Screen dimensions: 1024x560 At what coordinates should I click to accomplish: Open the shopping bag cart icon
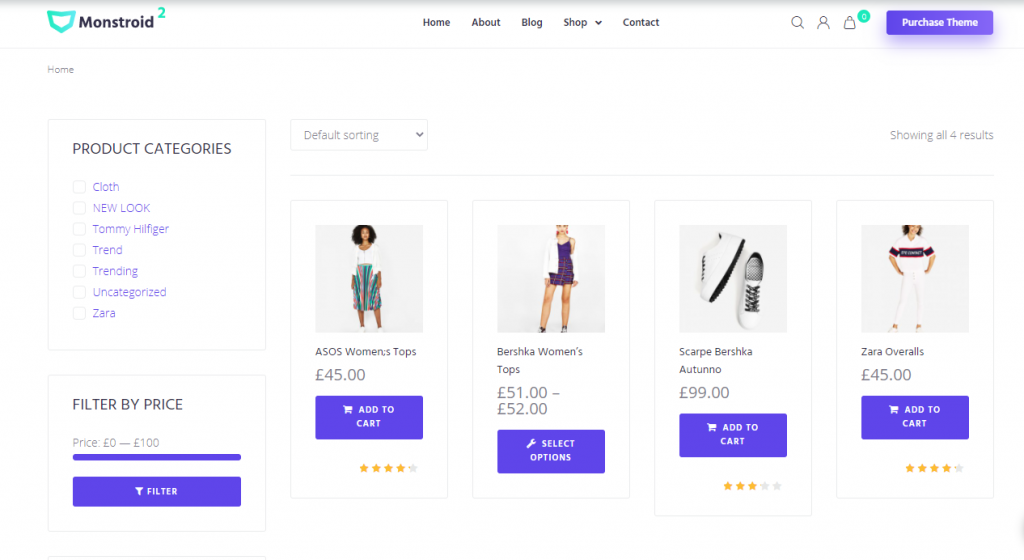pyautogui.click(x=850, y=23)
